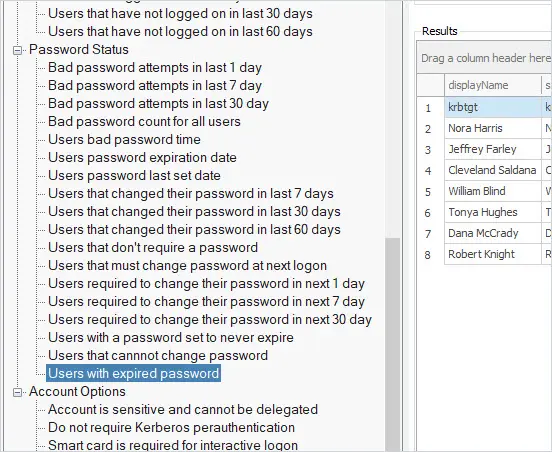This screenshot has height=452, width=552.
Task: Choose Do not require Kerberos perauthentication
Action: 171,427
